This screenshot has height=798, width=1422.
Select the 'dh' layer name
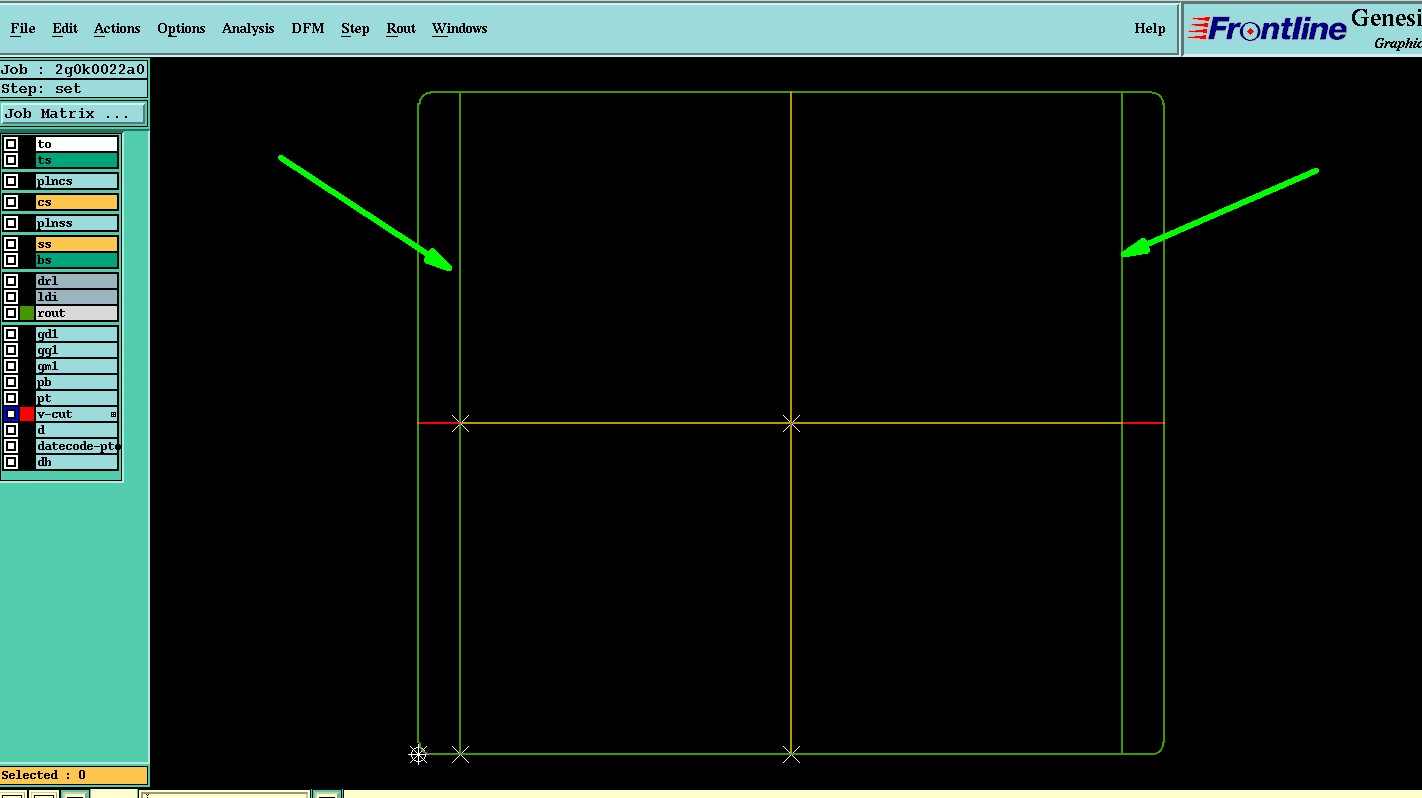click(x=77, y=462)
